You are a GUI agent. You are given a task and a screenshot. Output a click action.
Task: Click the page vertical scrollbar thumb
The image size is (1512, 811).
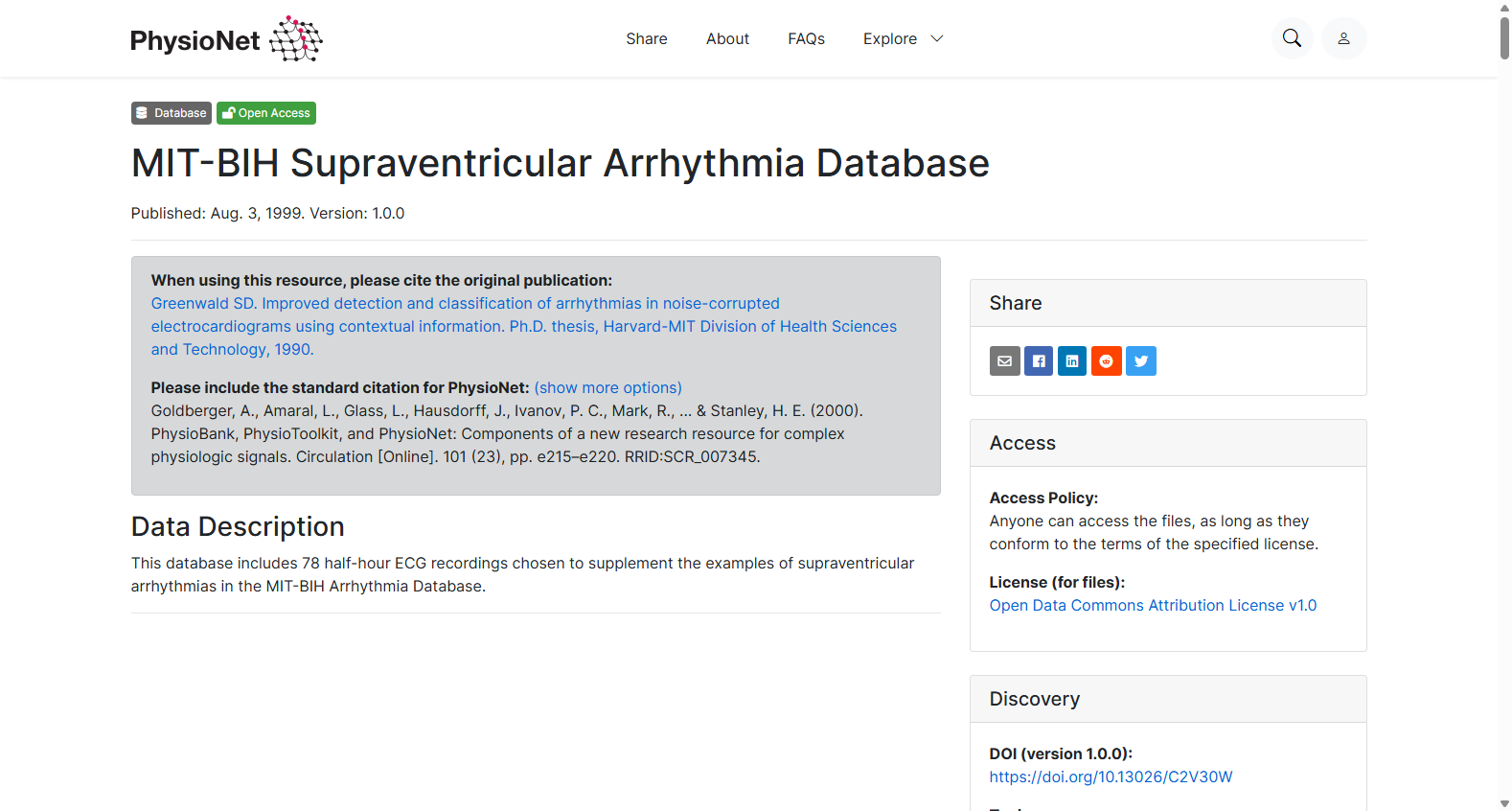[x=1504, y=37]
